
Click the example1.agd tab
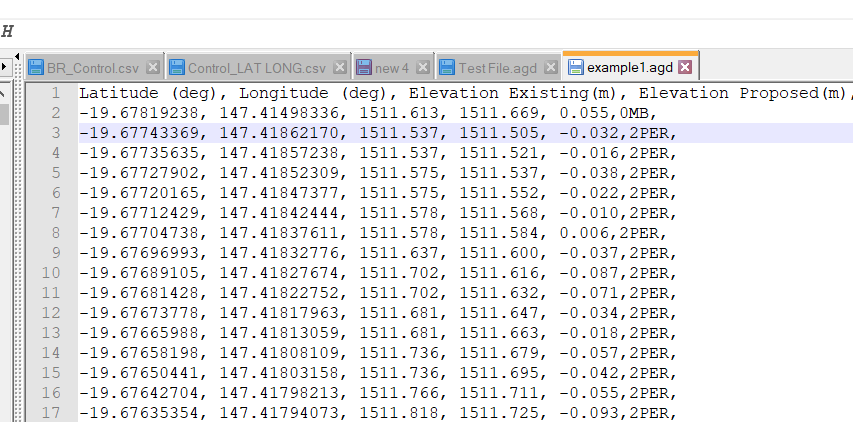pos(630,67)
